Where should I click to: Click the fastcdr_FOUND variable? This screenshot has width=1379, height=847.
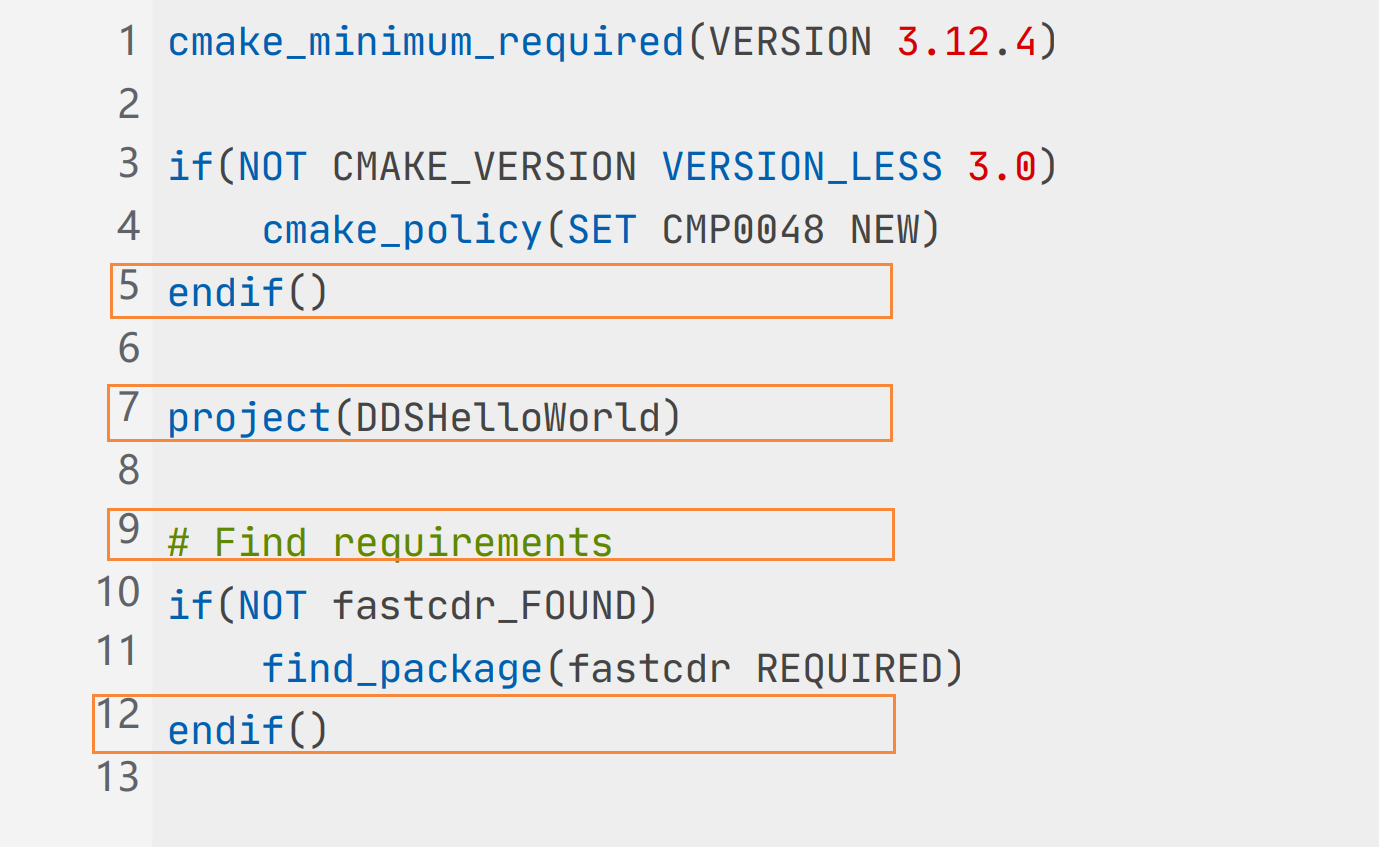[x=484, y=606]
